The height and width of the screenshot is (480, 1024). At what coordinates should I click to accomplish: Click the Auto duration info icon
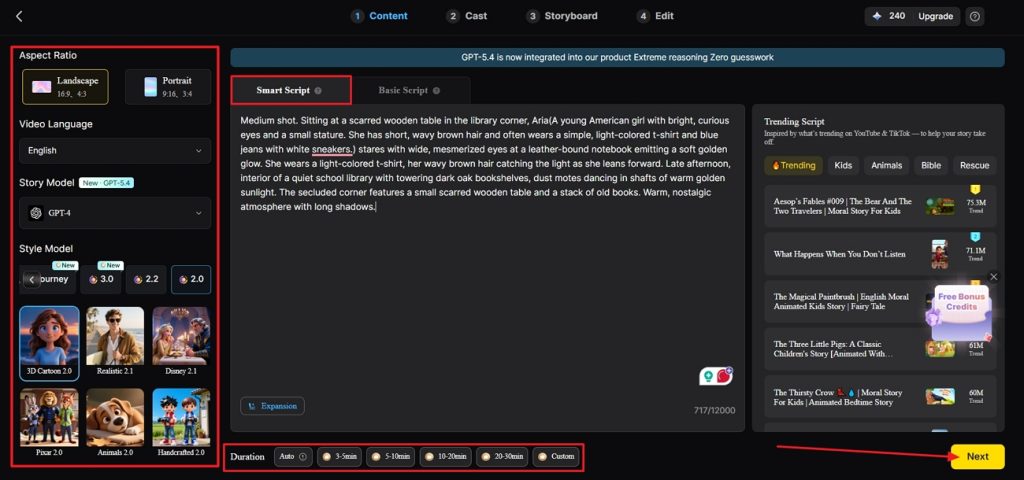(302, 457)
